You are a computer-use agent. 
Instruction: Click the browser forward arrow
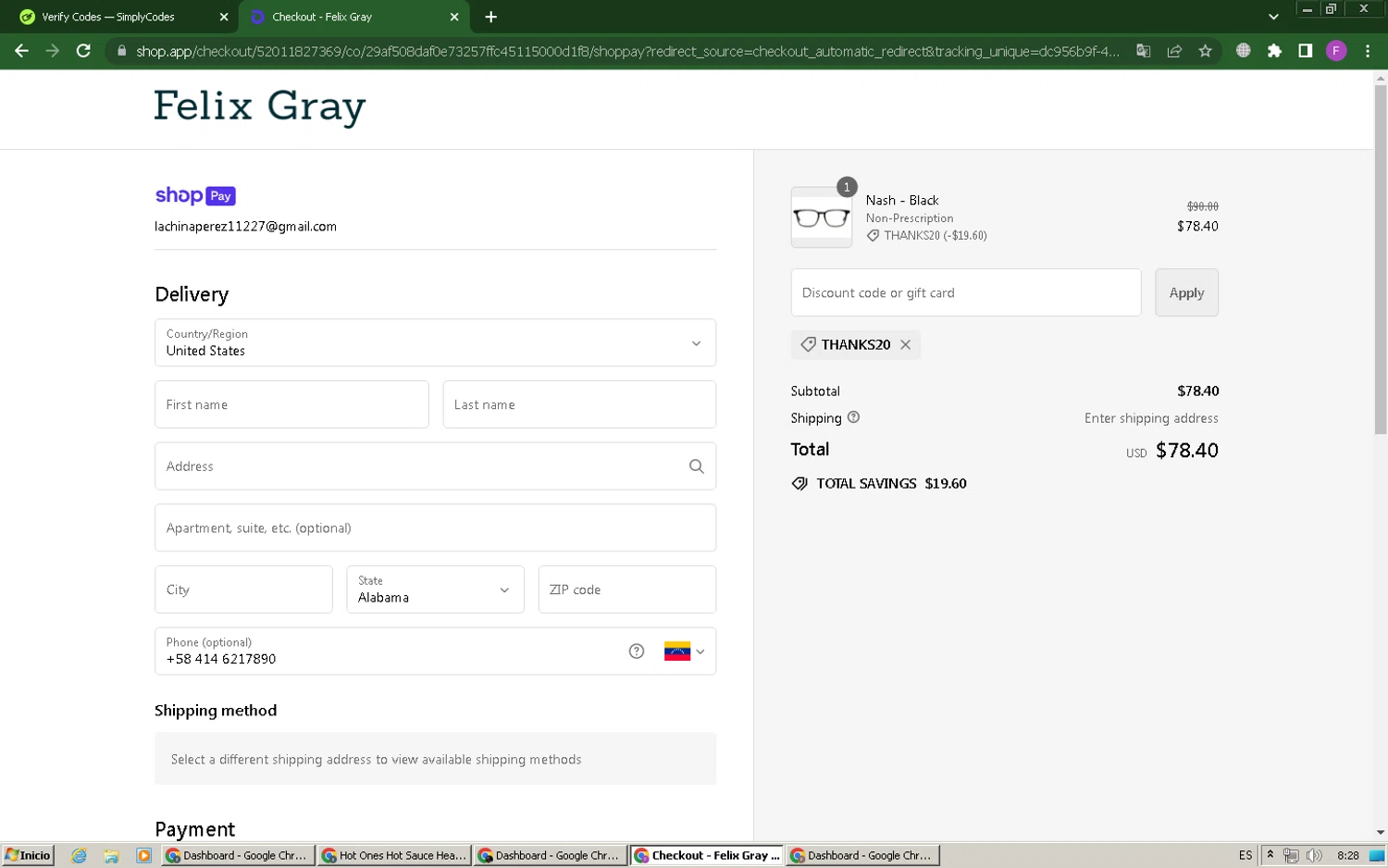pos(53,51)
